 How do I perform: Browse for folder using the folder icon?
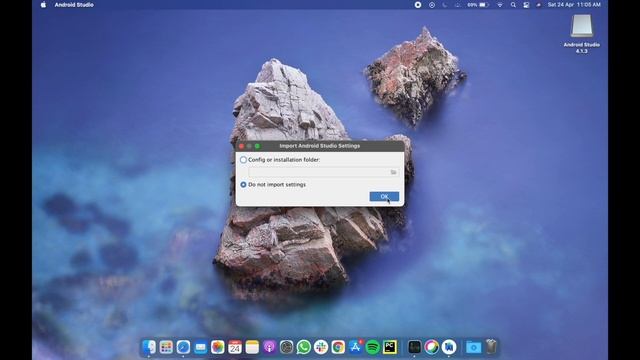(x=393, y=172)
